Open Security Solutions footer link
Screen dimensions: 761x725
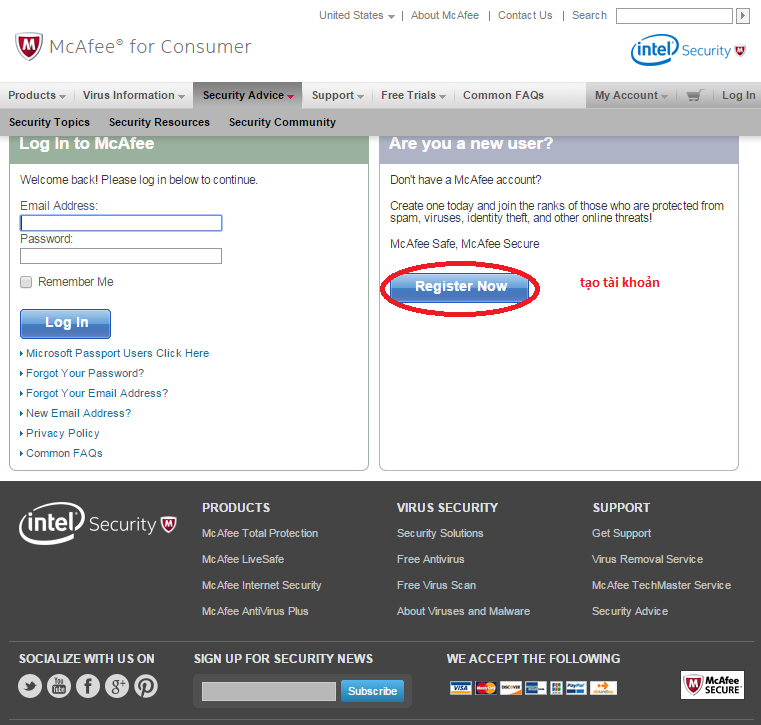tap(440, 533)
